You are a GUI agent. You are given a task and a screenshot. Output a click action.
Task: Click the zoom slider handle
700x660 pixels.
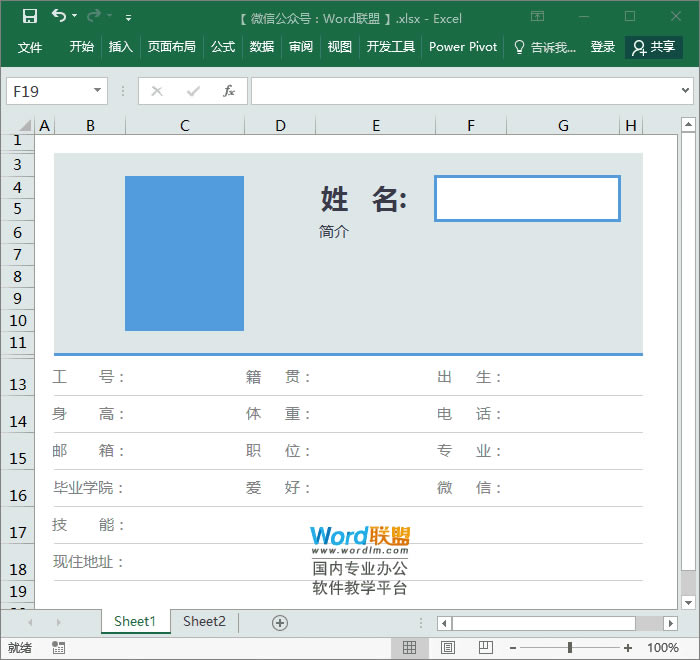coord(570,648)
